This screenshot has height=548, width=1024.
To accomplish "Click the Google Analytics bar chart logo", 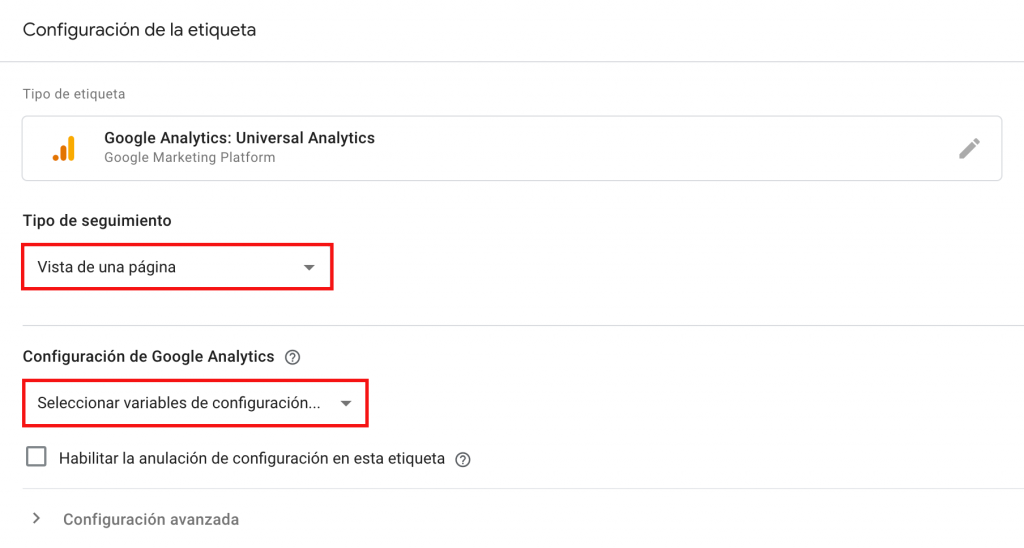I will pyautogui.click(x=63, y=148).
